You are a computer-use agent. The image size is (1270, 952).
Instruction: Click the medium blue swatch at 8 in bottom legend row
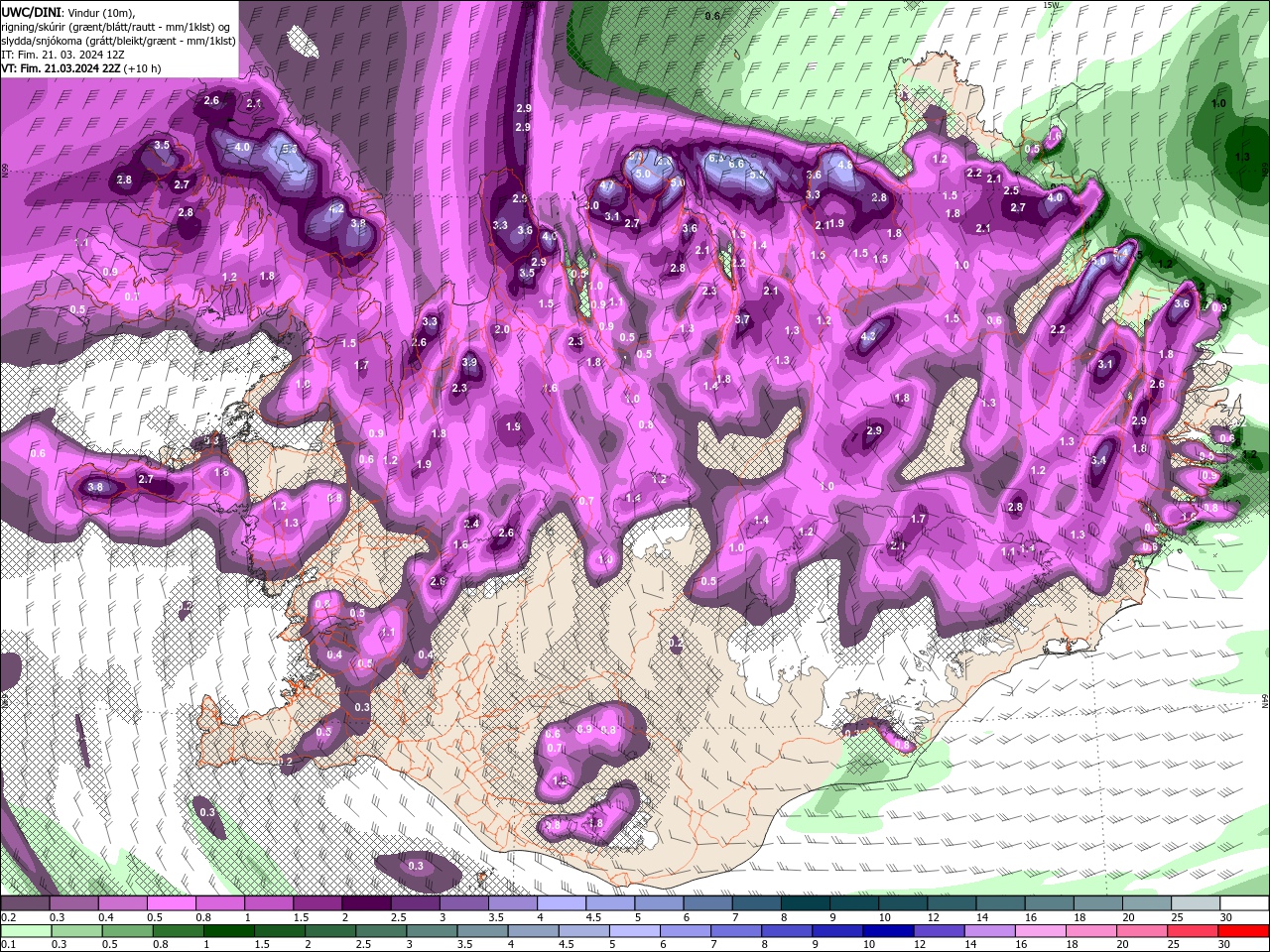click(x=786, y=931)
